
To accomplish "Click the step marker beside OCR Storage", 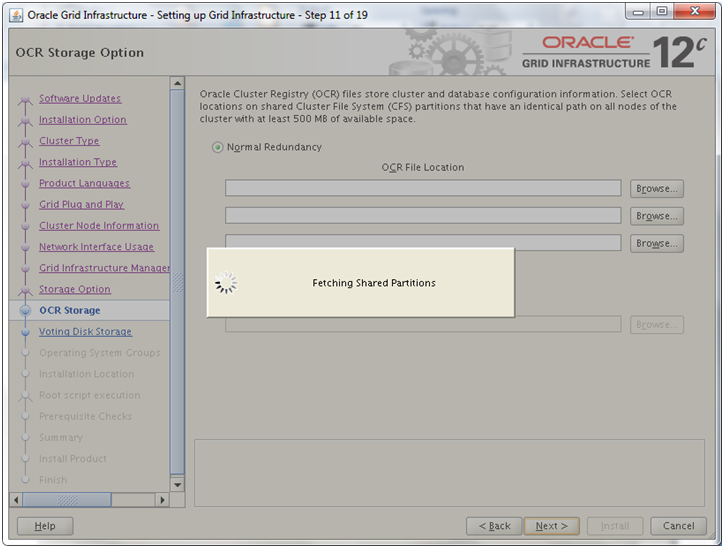I will (x=25, y=311).
